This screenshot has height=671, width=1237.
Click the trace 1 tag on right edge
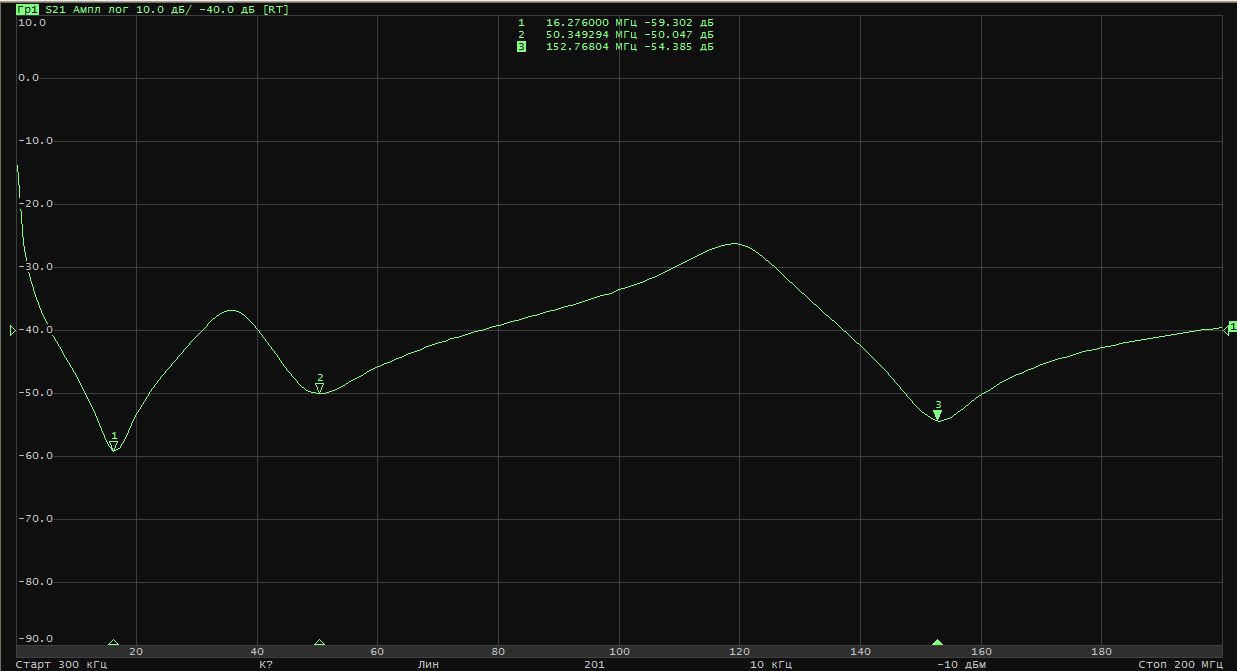point(1232,327)
